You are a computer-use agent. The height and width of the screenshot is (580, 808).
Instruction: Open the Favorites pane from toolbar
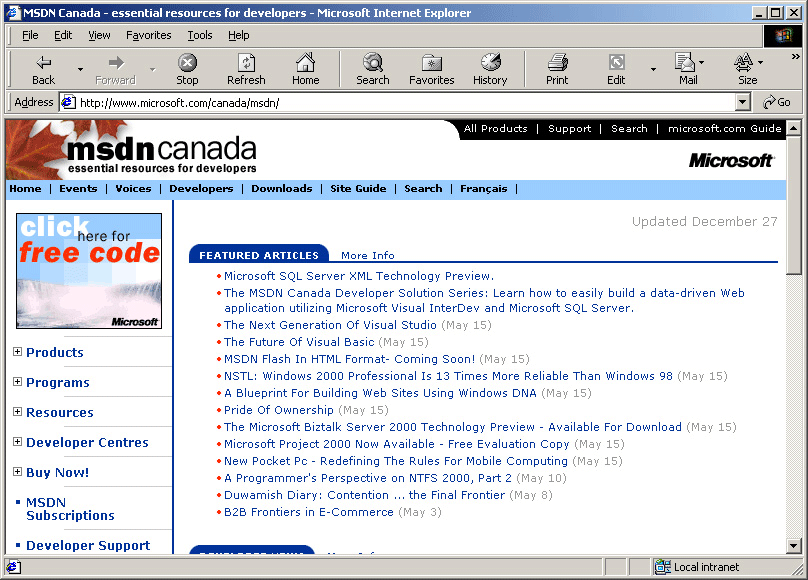[x=432, y=70]
